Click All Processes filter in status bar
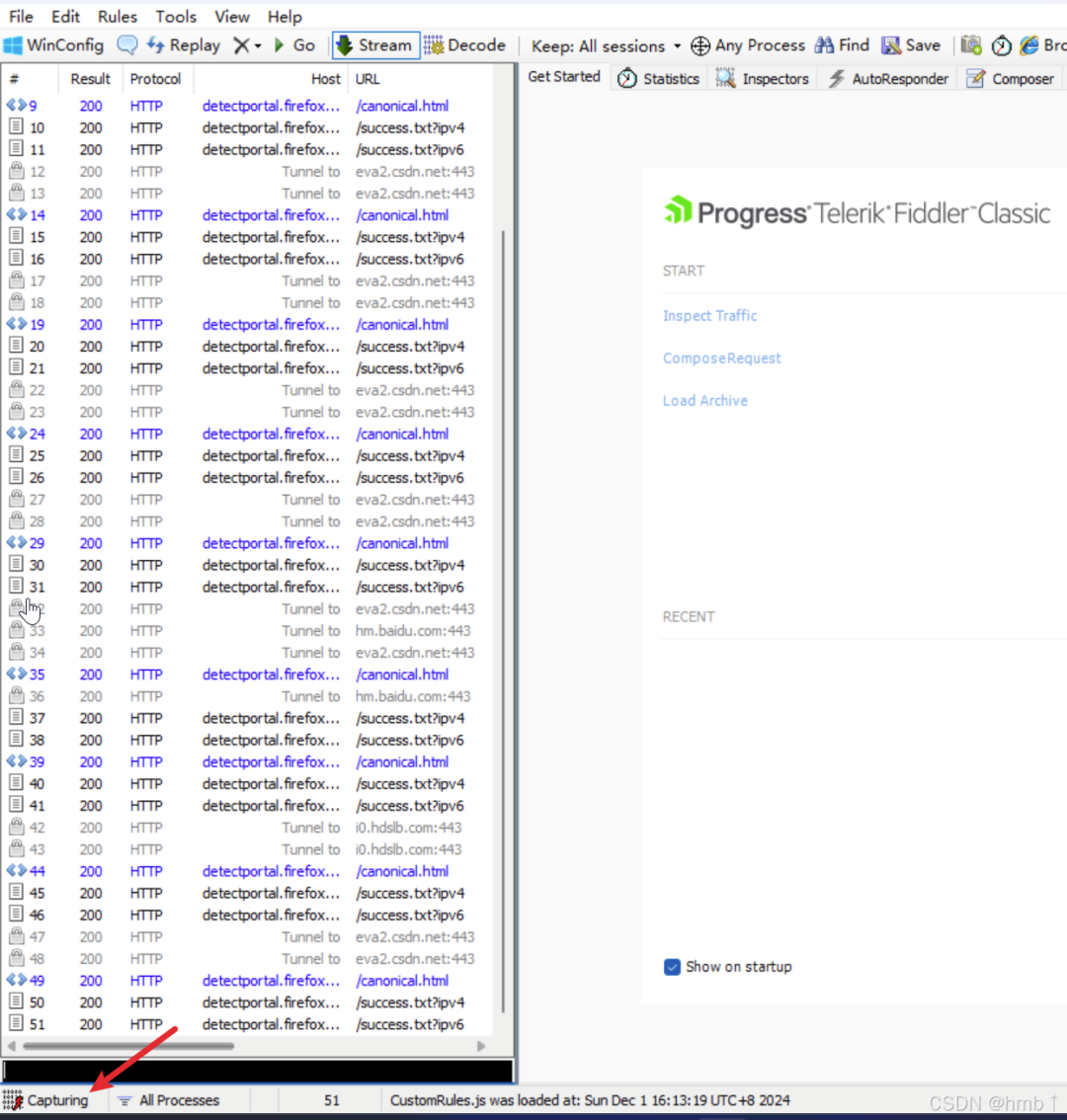The image size is (1067, 1120). coord(169,1100)
